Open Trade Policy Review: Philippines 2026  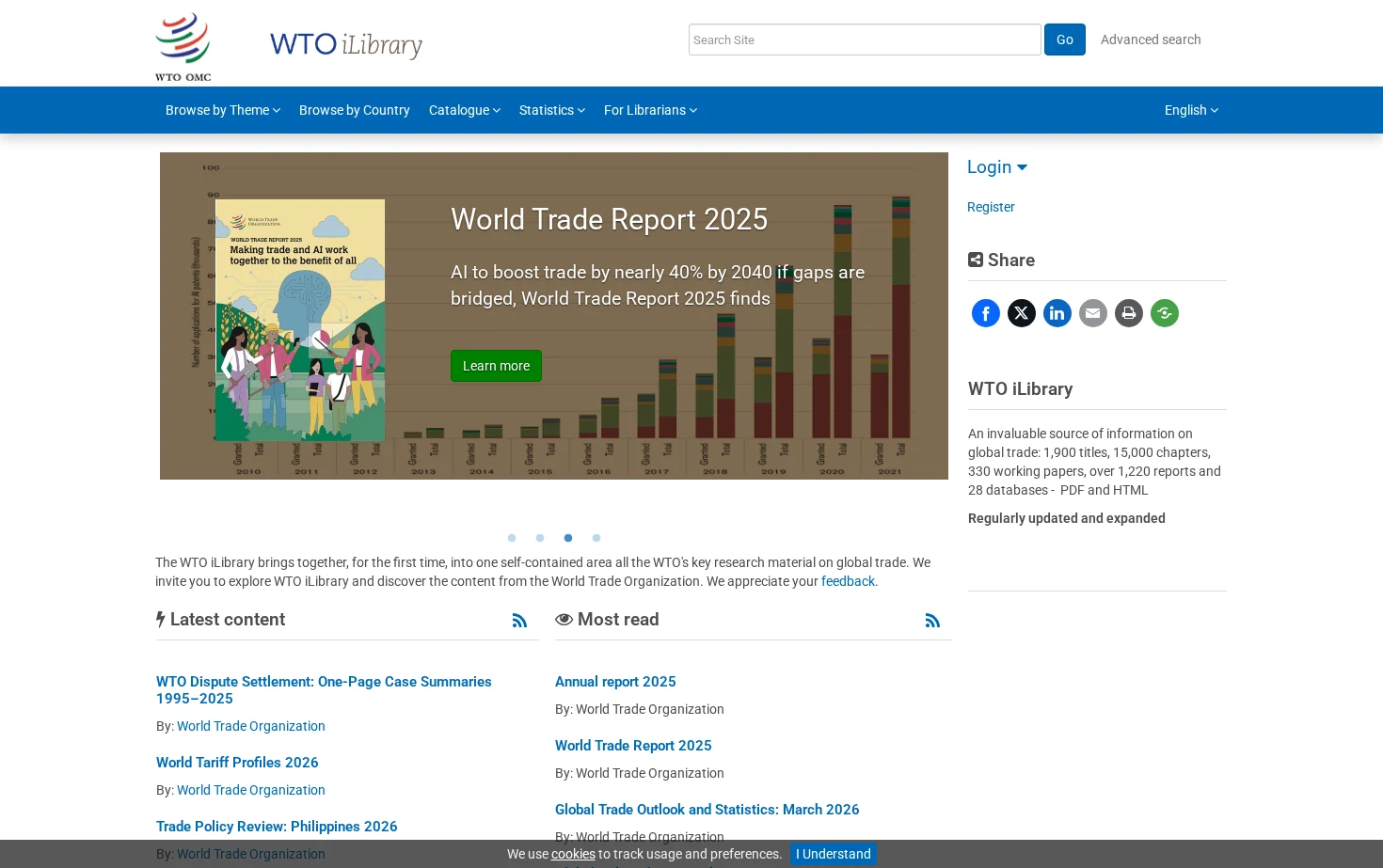[277, 827]
